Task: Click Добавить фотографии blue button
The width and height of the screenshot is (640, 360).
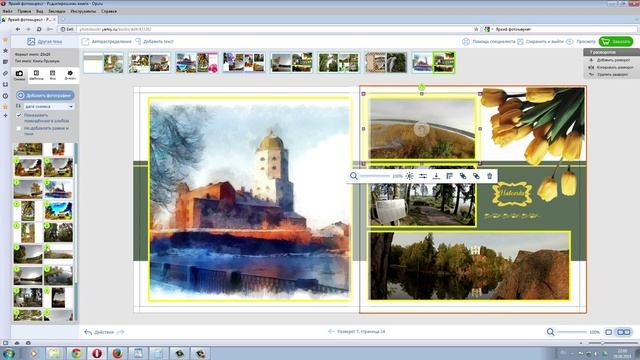Action: click(45, 95)
